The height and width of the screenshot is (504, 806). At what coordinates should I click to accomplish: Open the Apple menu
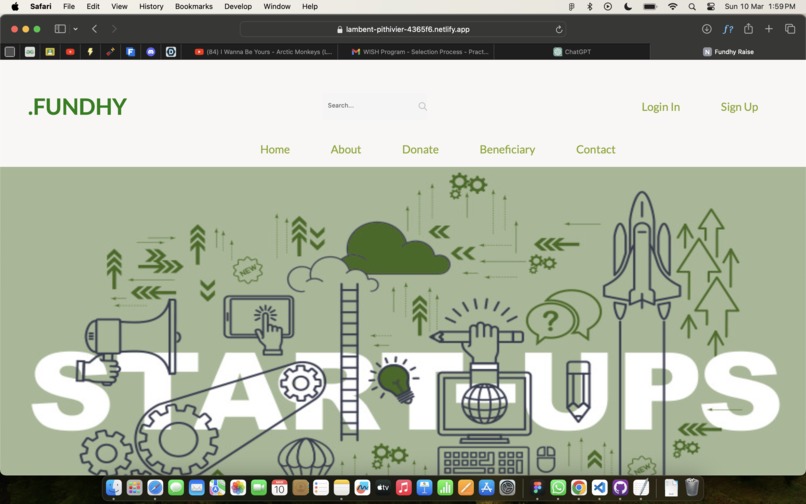point(15,6)
